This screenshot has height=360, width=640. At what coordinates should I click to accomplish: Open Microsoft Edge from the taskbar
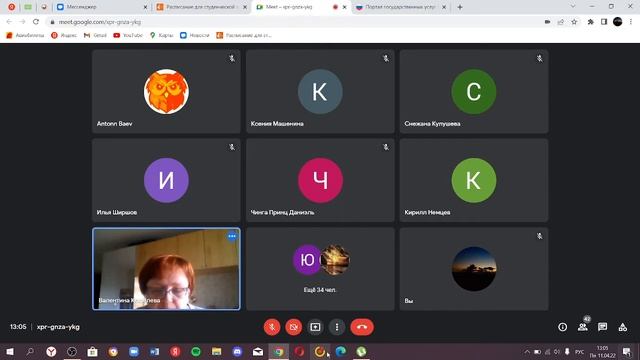tap(340, 351)
